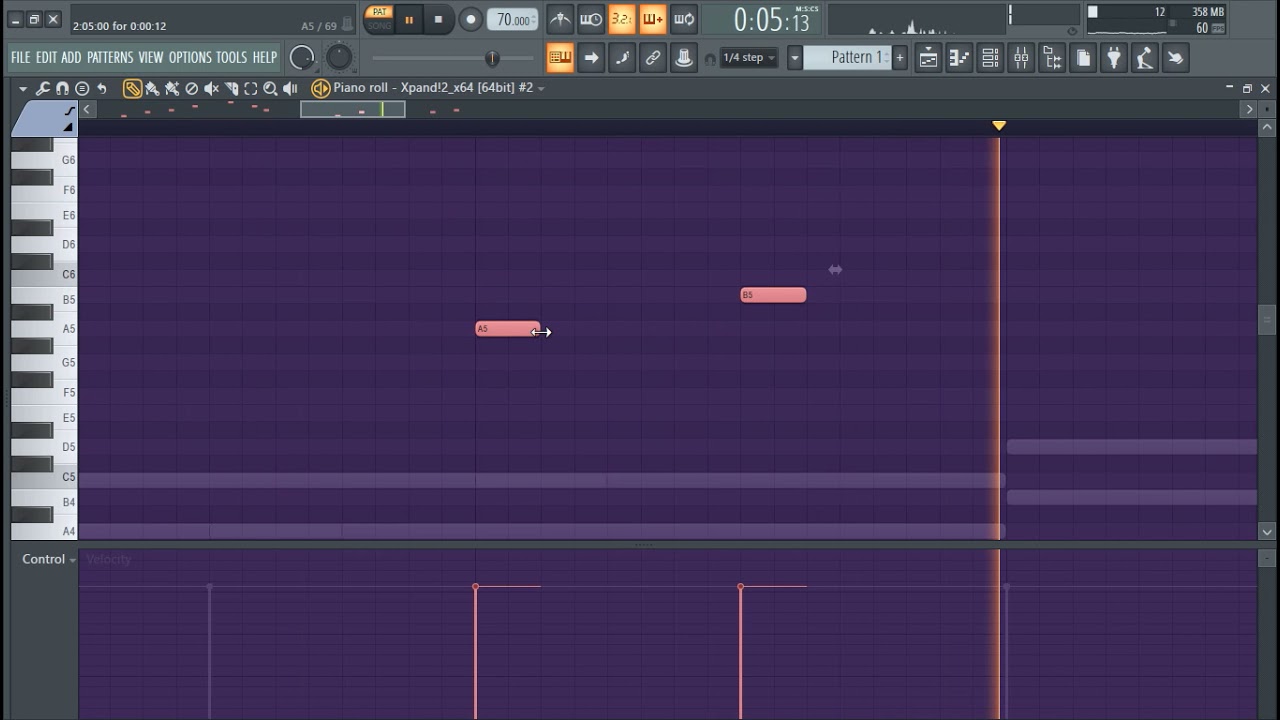Toggle wait for input before recording
The image size is (1280, 720).
[591, 19]
